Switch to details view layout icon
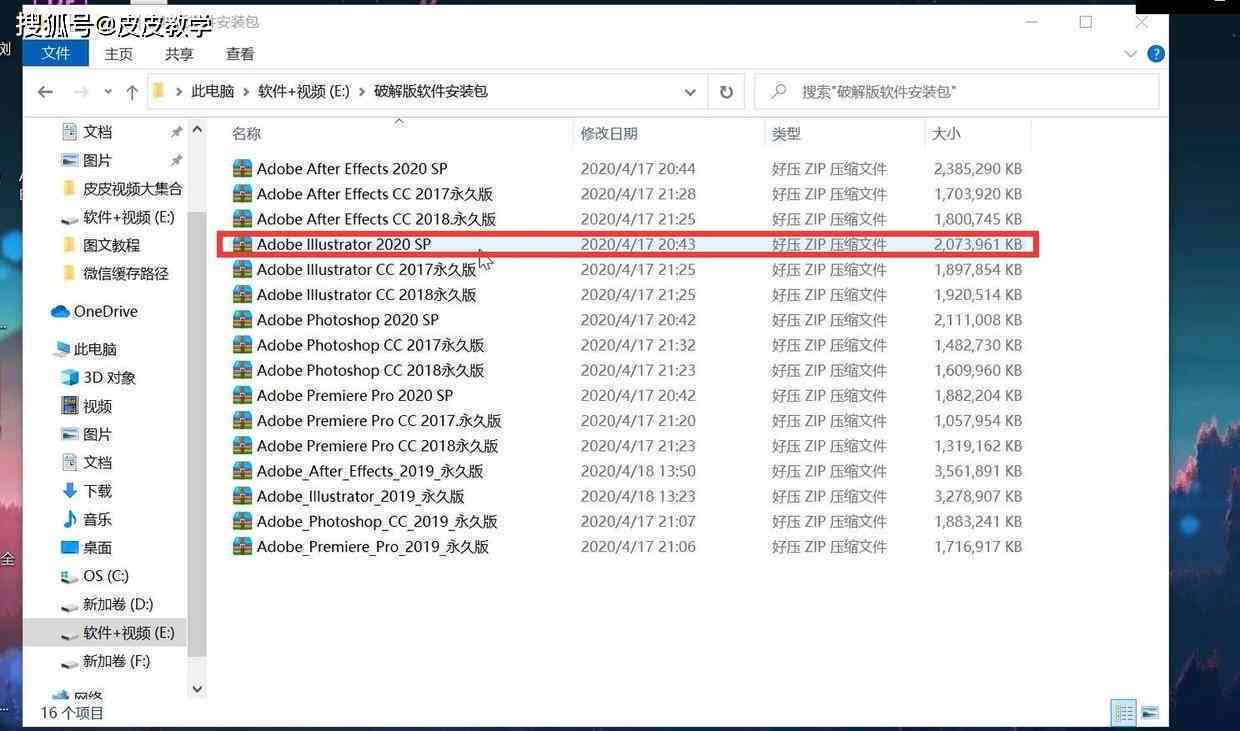The width and height of the screenshot is (1240, 731). coord(1124,713)
